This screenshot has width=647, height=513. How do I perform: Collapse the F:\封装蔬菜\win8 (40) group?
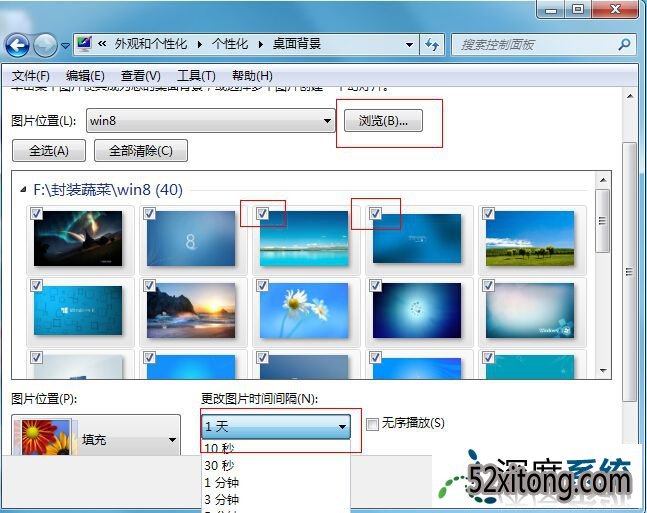click(x=24, y=190)
